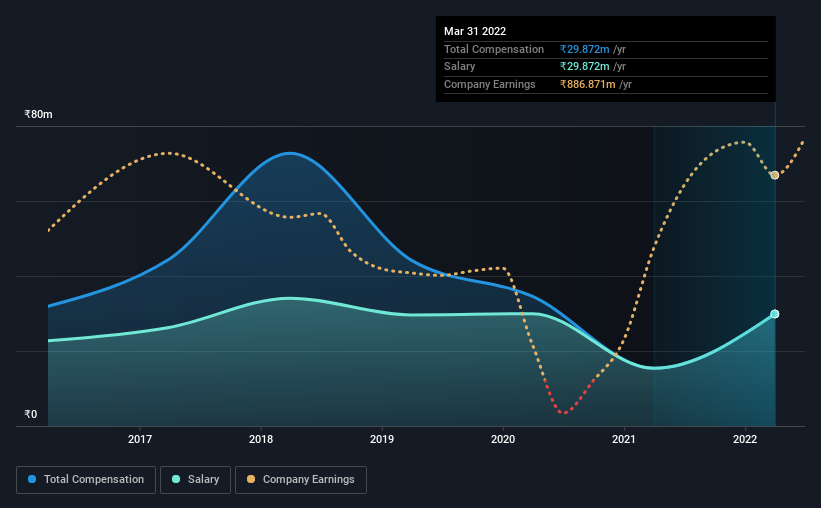Click the 2019 x-axis label
821x508 pixels.
[x=382, y=439]
